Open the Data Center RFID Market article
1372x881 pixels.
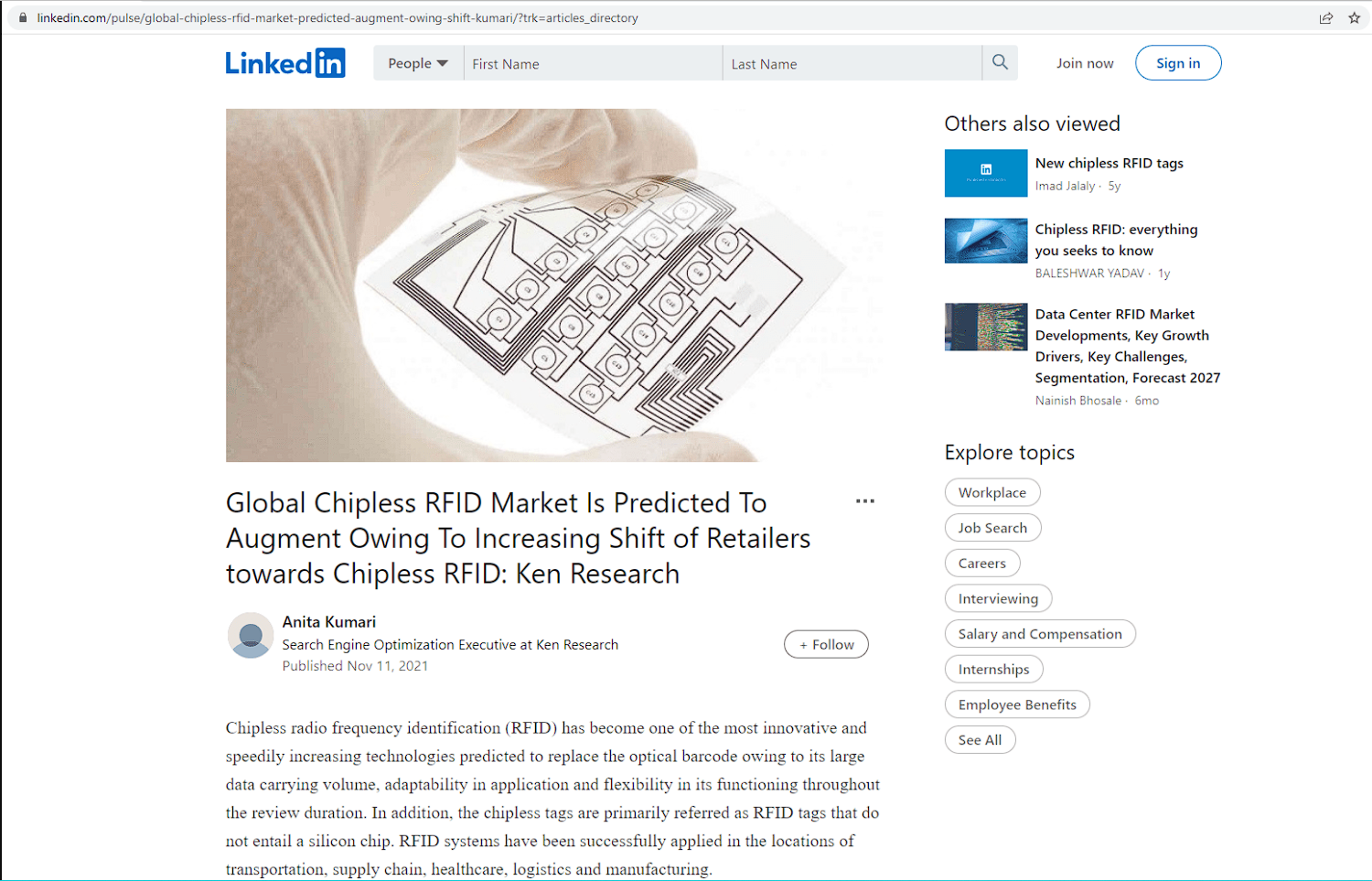tap(1128, 346)
